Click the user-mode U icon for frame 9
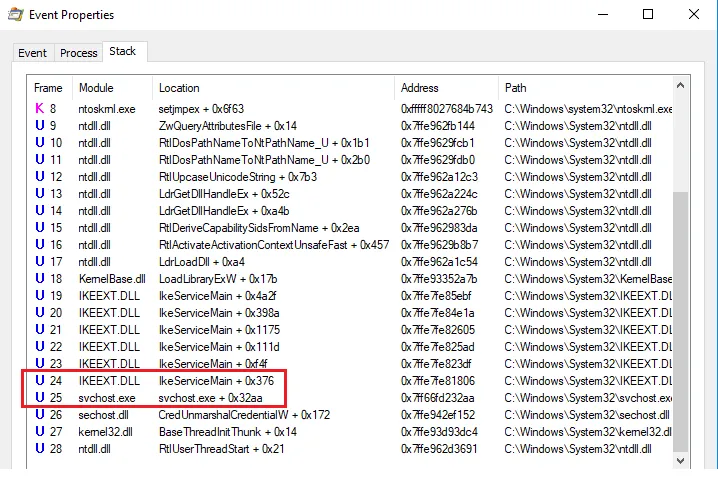Image resolution: width=718 pixels, height=494 pixels. [40, 126]
